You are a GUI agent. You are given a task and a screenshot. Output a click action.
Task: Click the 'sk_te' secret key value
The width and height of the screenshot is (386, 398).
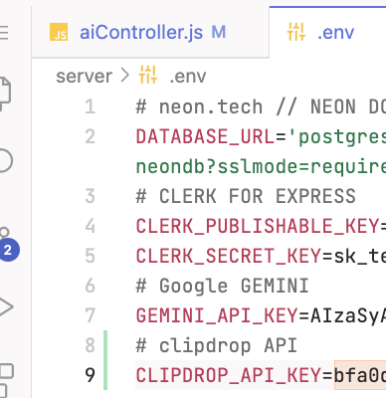coord(360,256)
